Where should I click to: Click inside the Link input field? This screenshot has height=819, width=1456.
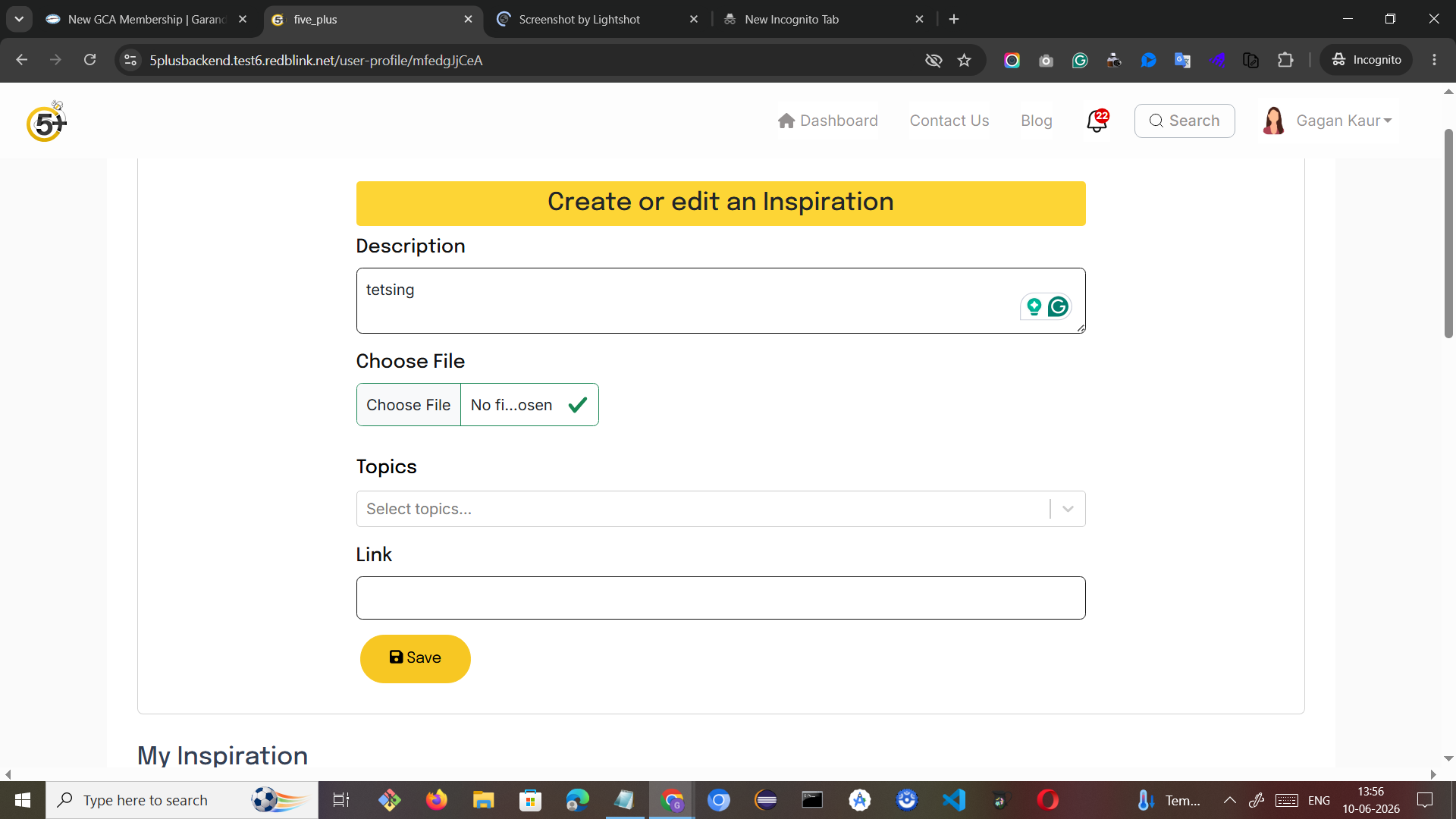pyautogui.click(x=720, y=598)
